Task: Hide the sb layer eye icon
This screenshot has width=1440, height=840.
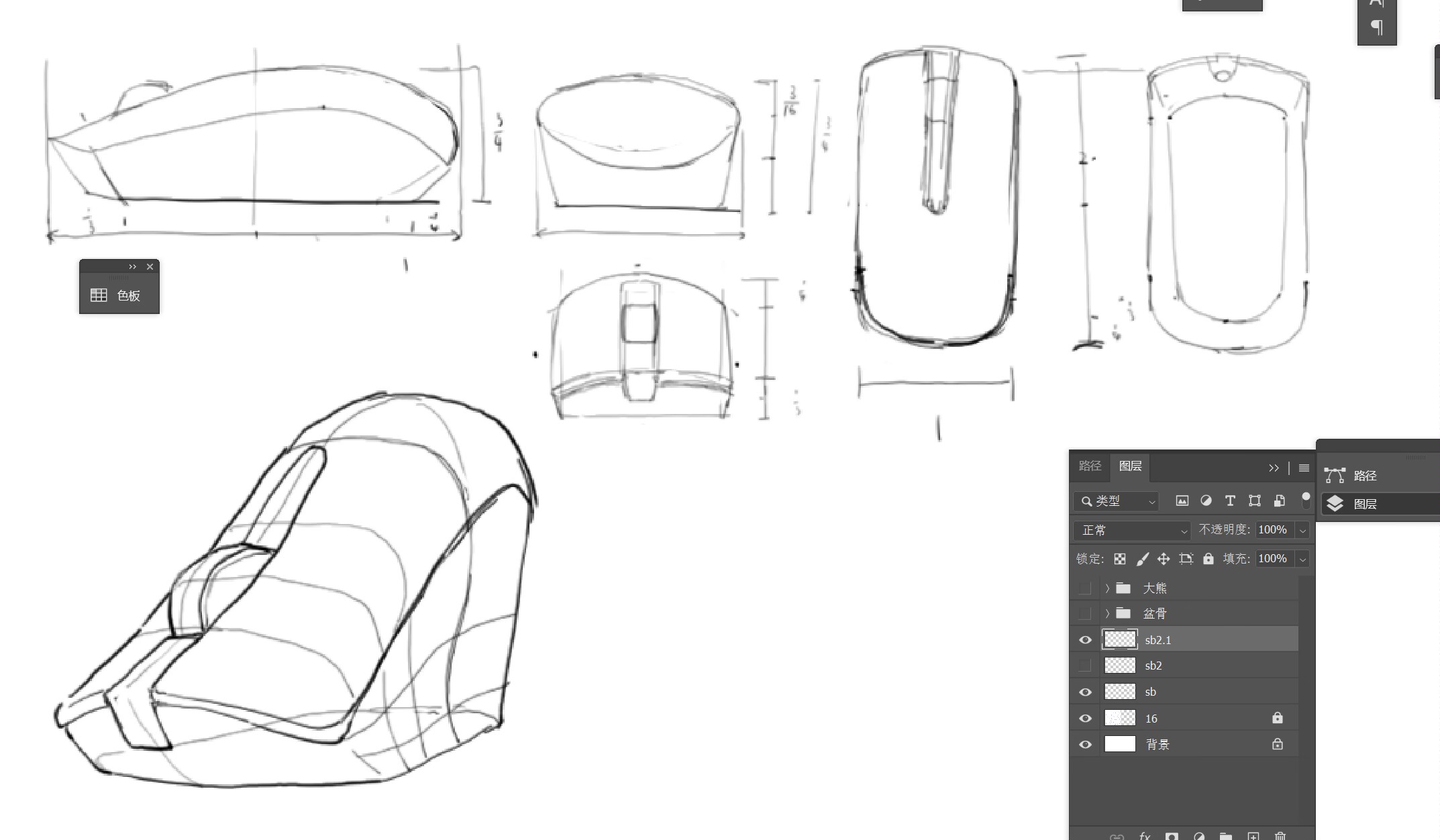Action: pyautogui.click(x=1085, y=692)
